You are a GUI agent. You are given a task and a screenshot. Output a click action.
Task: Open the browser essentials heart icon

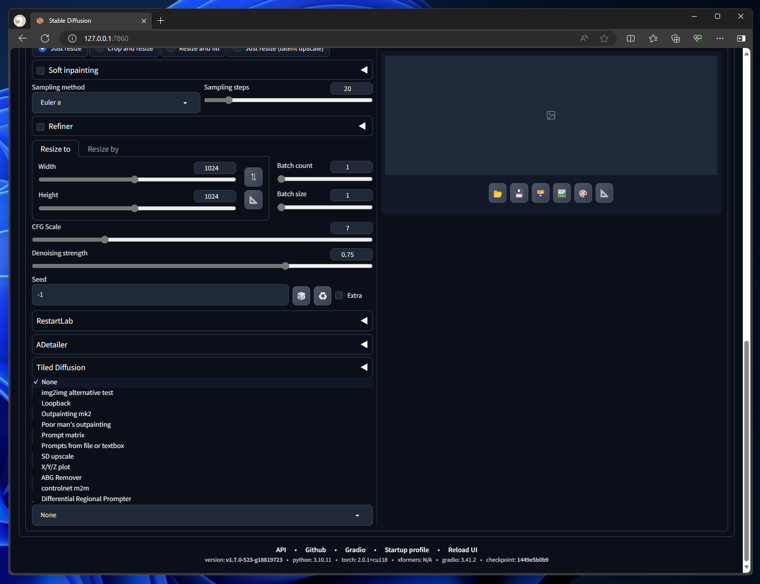pos(697,38)
